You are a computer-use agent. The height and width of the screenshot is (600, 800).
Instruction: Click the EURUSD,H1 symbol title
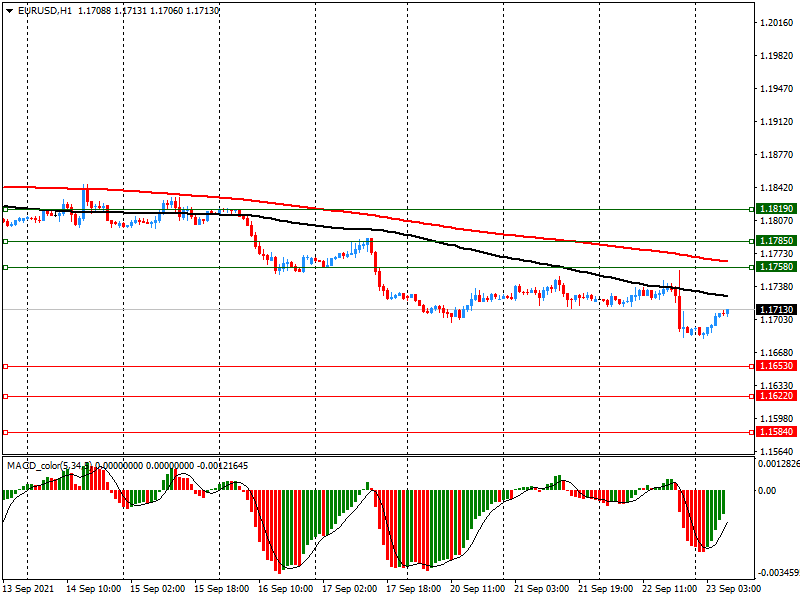pos(45,11)
